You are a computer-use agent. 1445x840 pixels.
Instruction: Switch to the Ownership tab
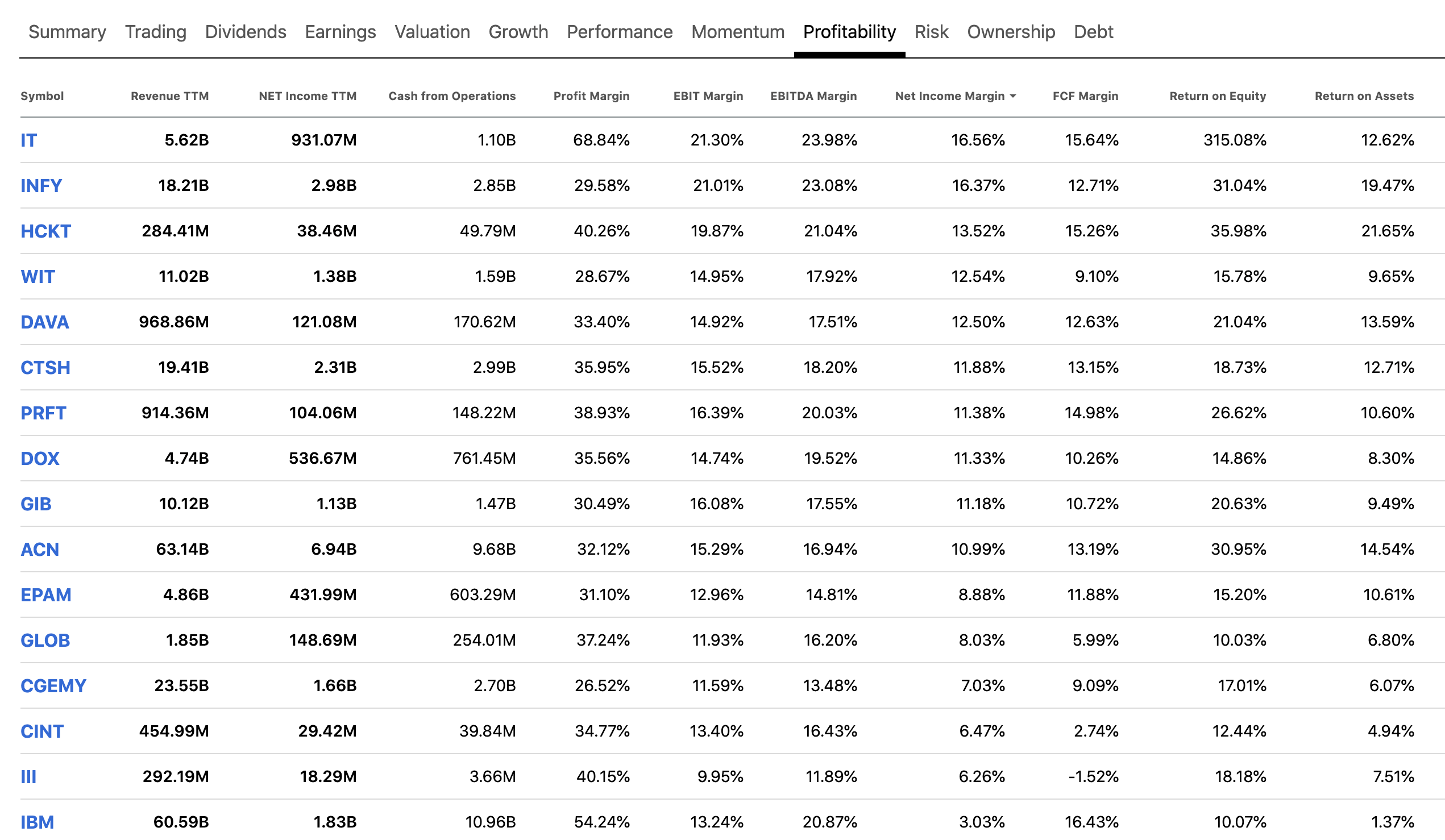coord(1010,31)
